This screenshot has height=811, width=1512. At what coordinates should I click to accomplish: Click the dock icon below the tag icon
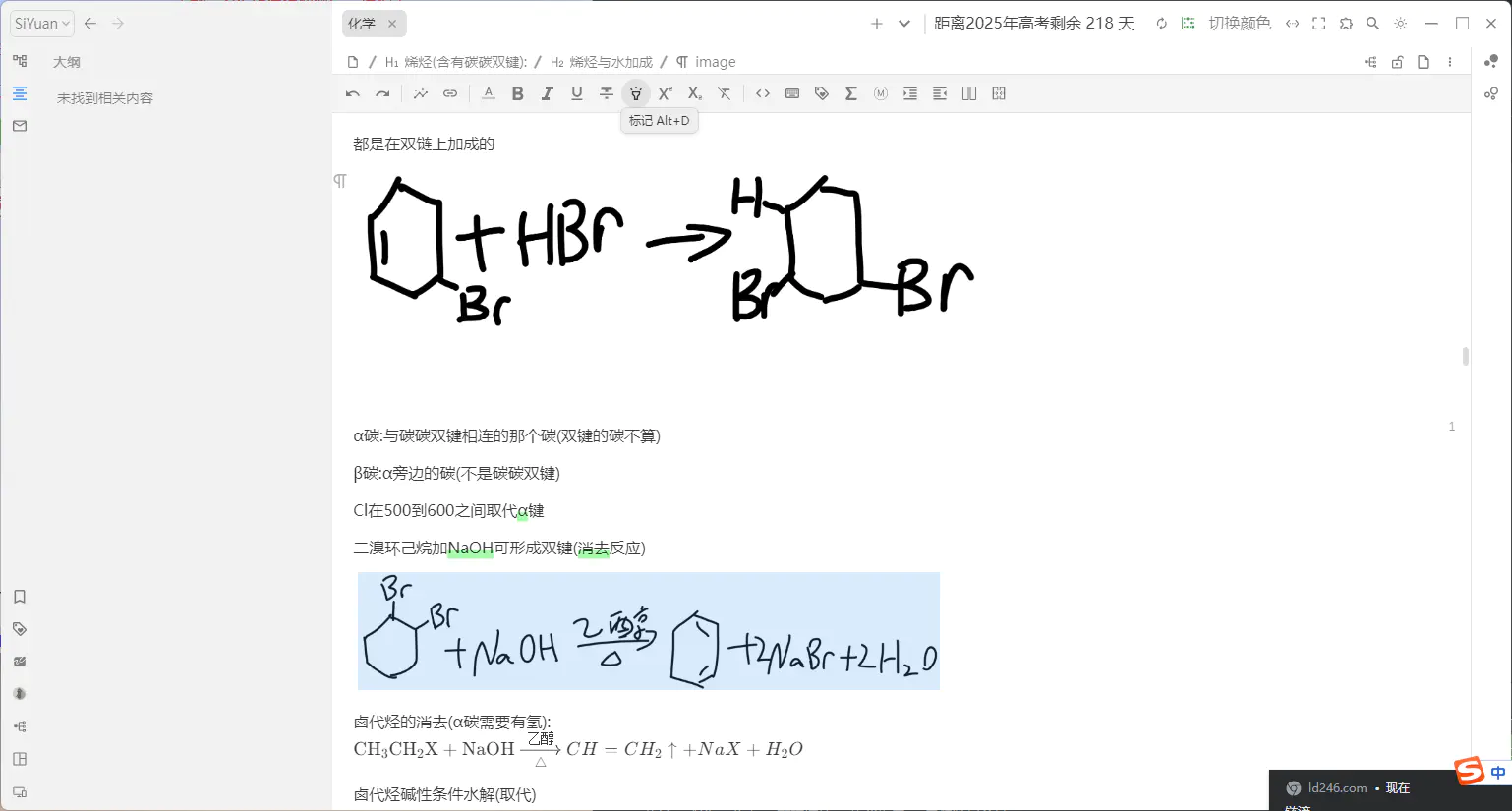click(20, 662)
